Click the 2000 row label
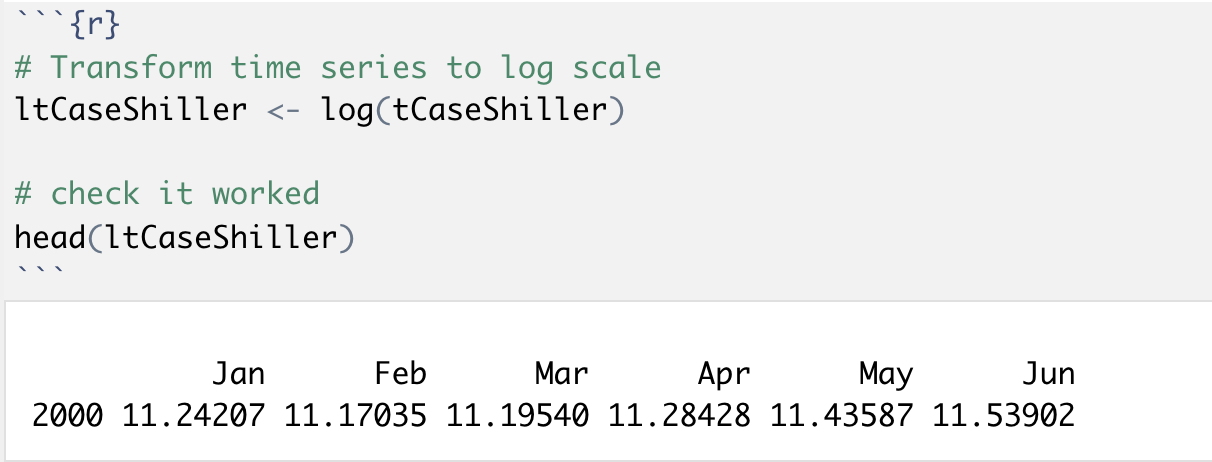 pos(67,415)
